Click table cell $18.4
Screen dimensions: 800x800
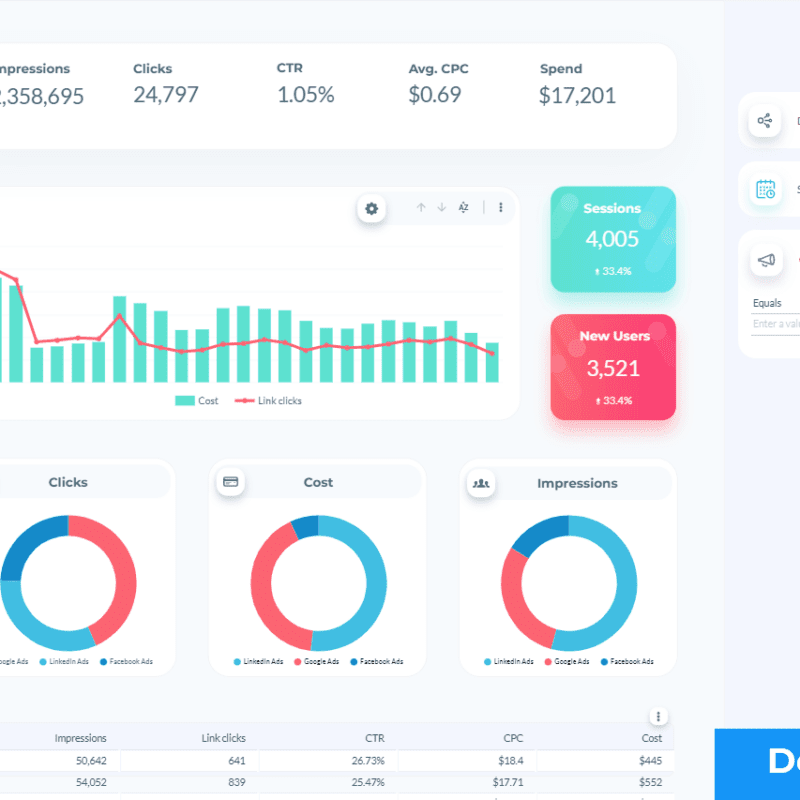[511, 761]
